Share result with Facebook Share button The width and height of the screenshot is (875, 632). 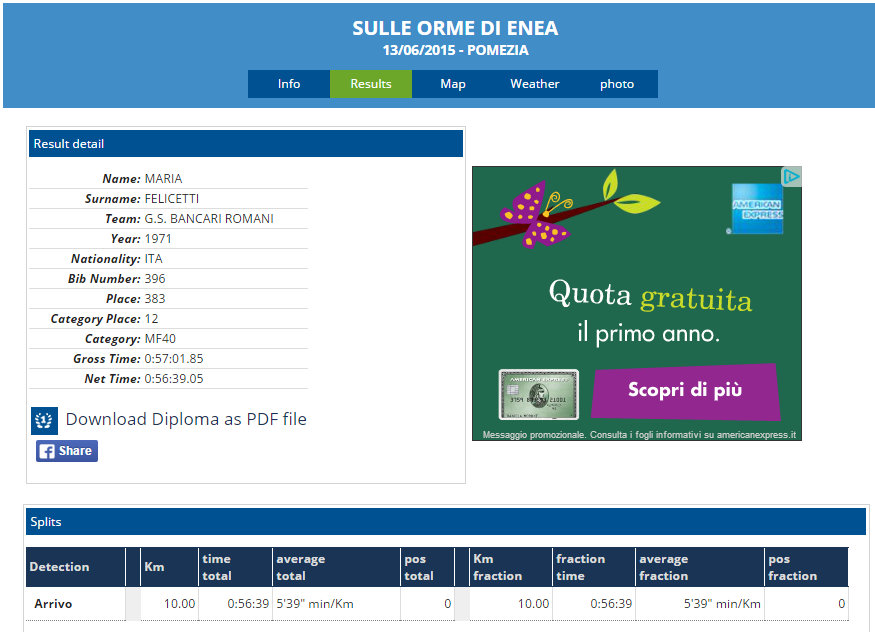click(x=67, y=451)
